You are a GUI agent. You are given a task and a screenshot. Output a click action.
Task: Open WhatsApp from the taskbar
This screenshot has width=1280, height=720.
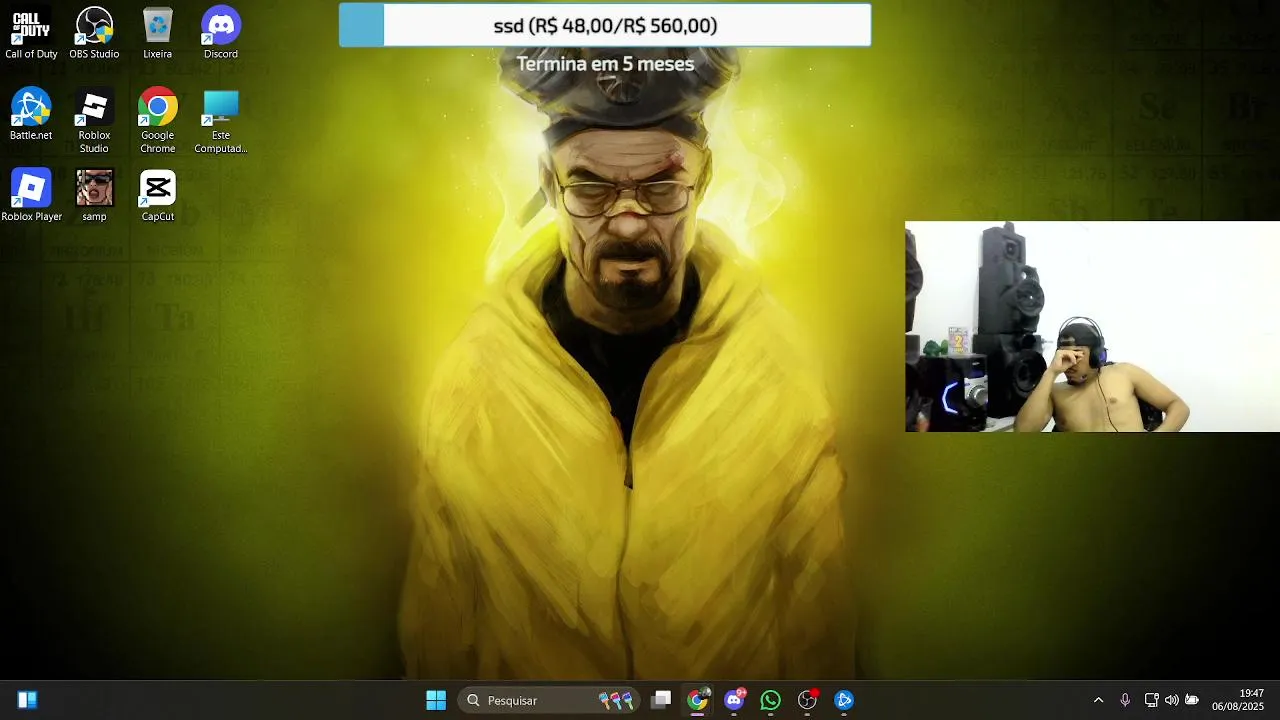[770, 700]
